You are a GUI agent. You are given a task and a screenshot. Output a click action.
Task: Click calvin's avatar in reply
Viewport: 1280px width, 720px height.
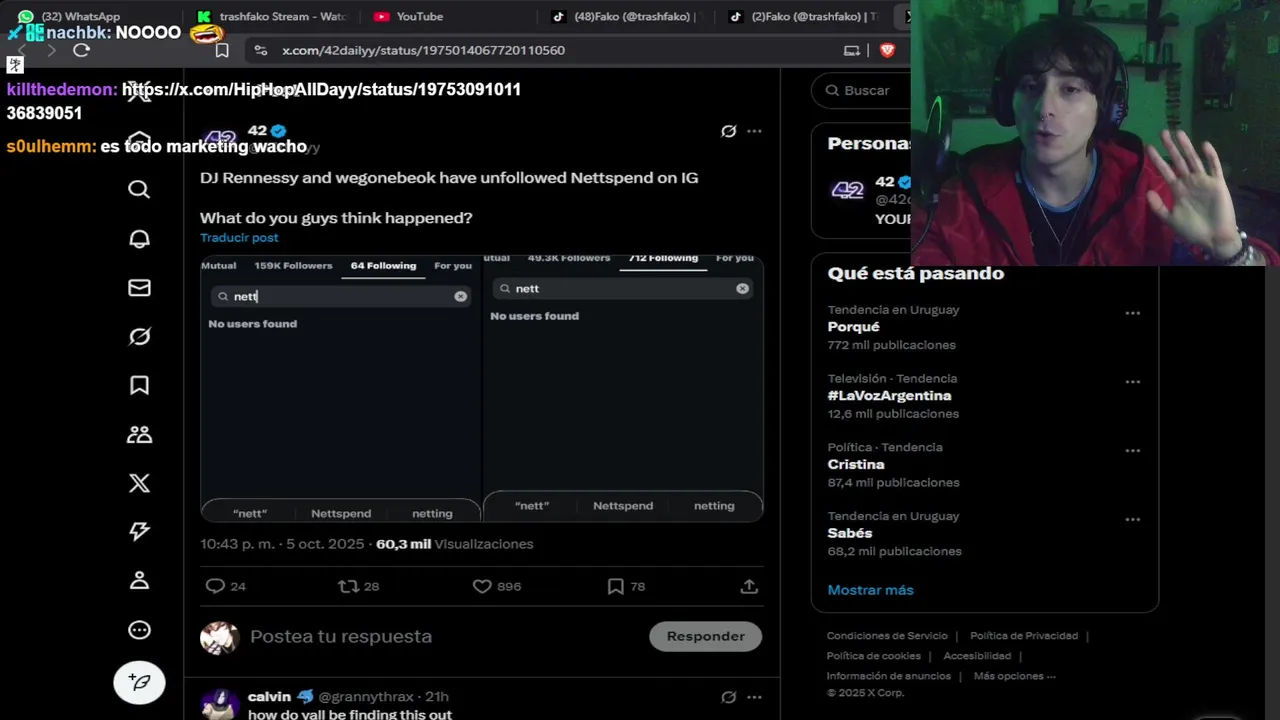tap(219, 705)
